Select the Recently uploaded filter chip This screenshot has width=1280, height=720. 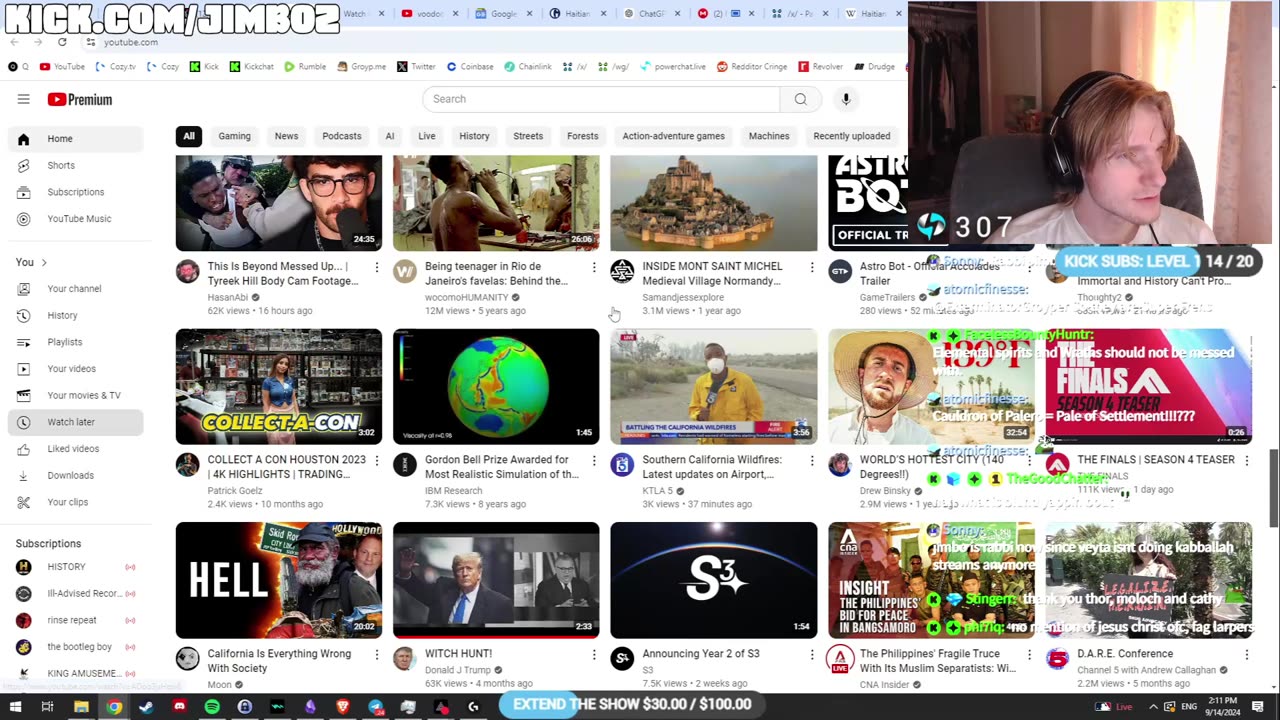click(852, 136)
